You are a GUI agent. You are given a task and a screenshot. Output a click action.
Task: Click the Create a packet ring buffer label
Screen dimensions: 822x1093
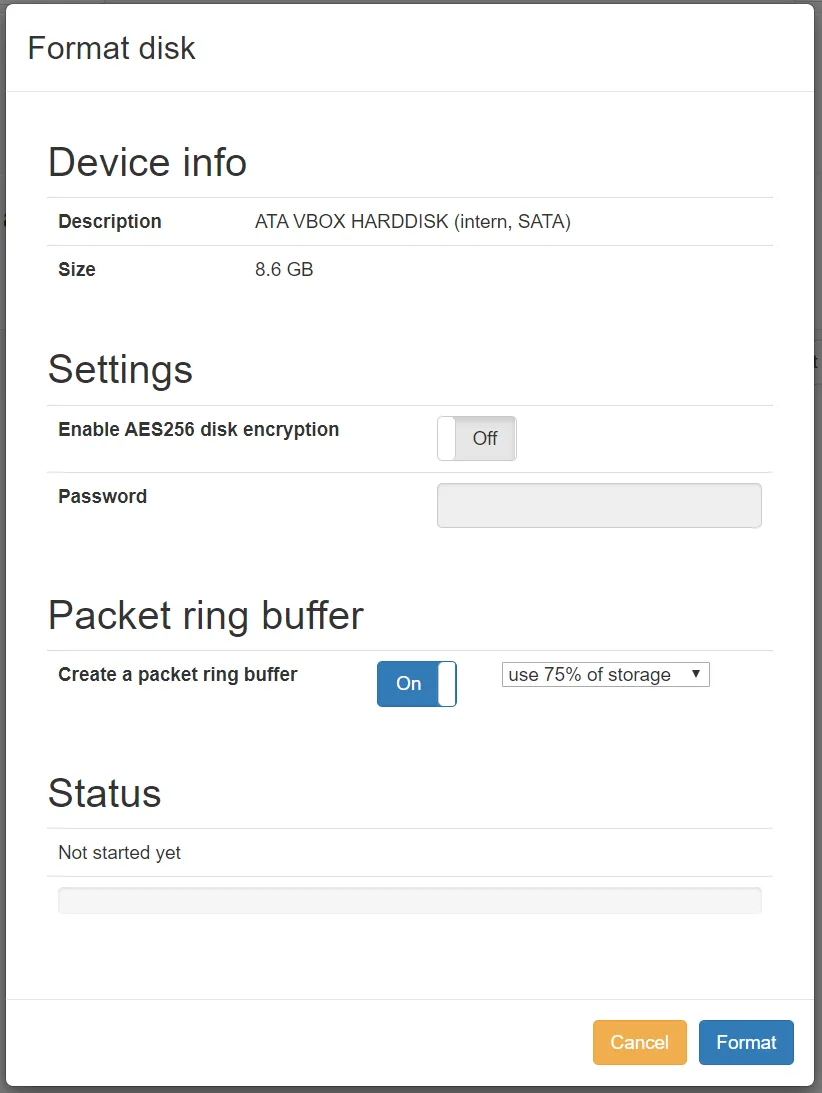[x=178, y=675]
